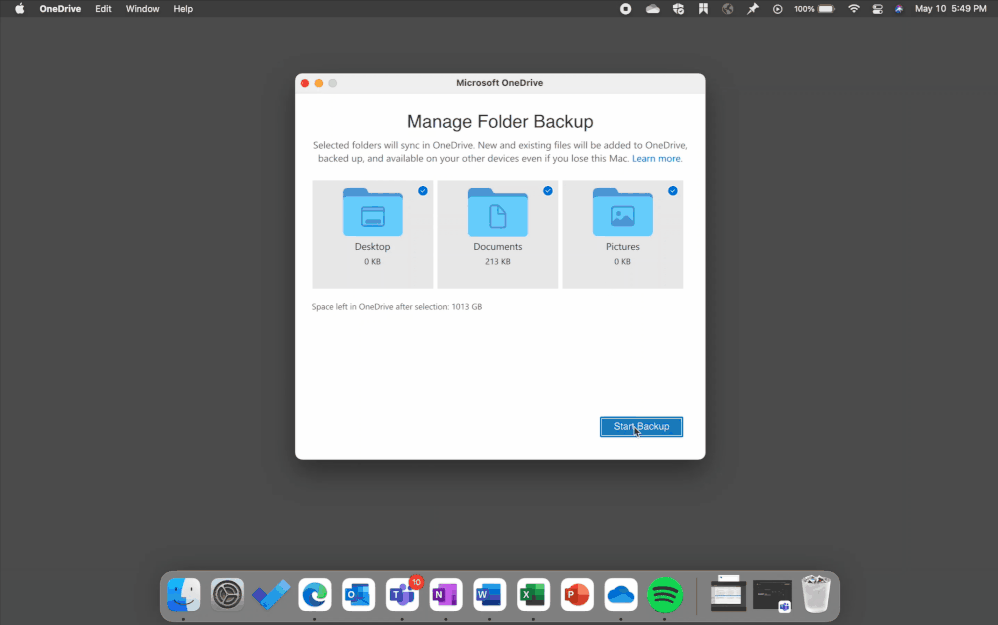Open OneNote from the Dock
Image resolution: width=998 pixels, height=625 pixels.
(445, 594)
